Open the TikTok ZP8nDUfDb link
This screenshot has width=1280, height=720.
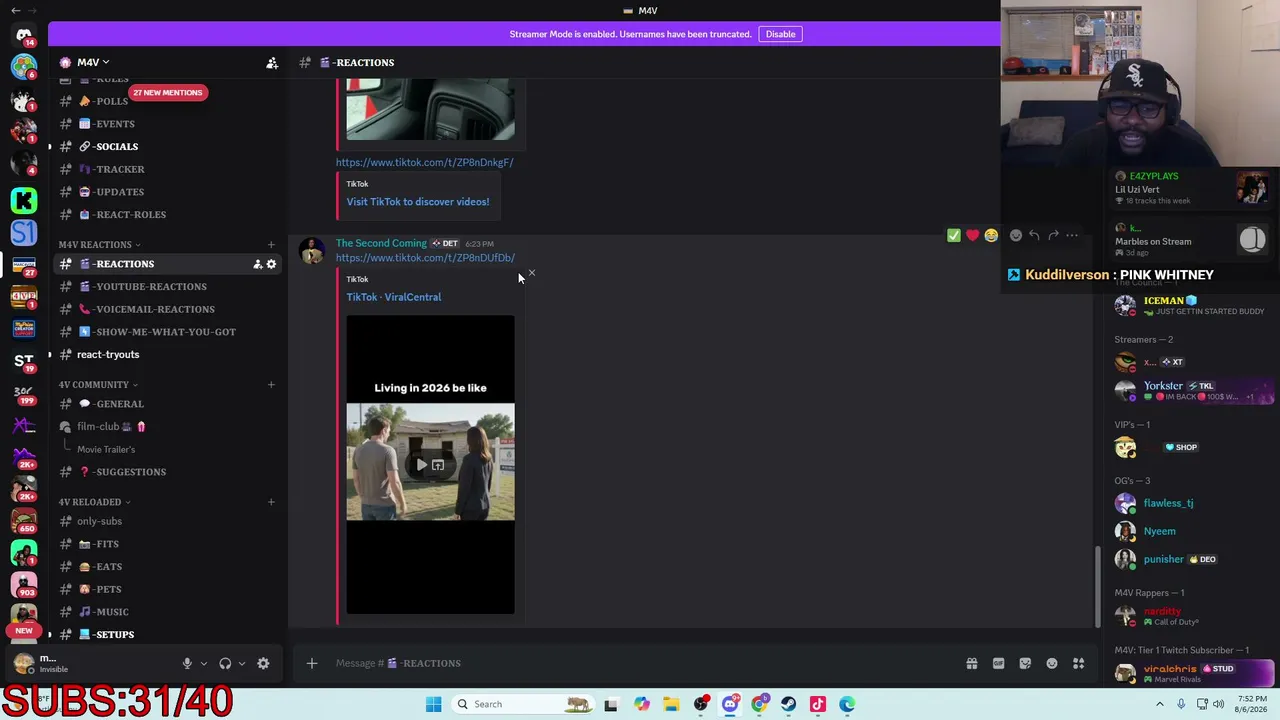coord(425,258)
